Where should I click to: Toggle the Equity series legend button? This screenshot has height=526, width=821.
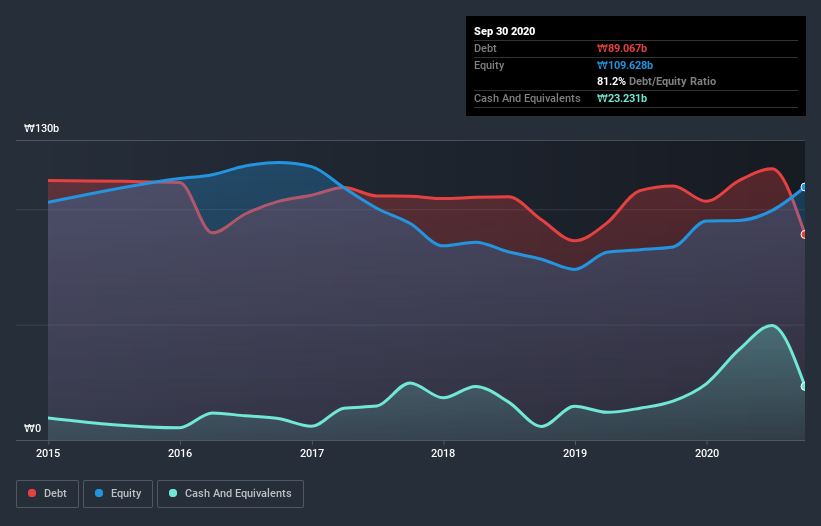pos(118,494)
